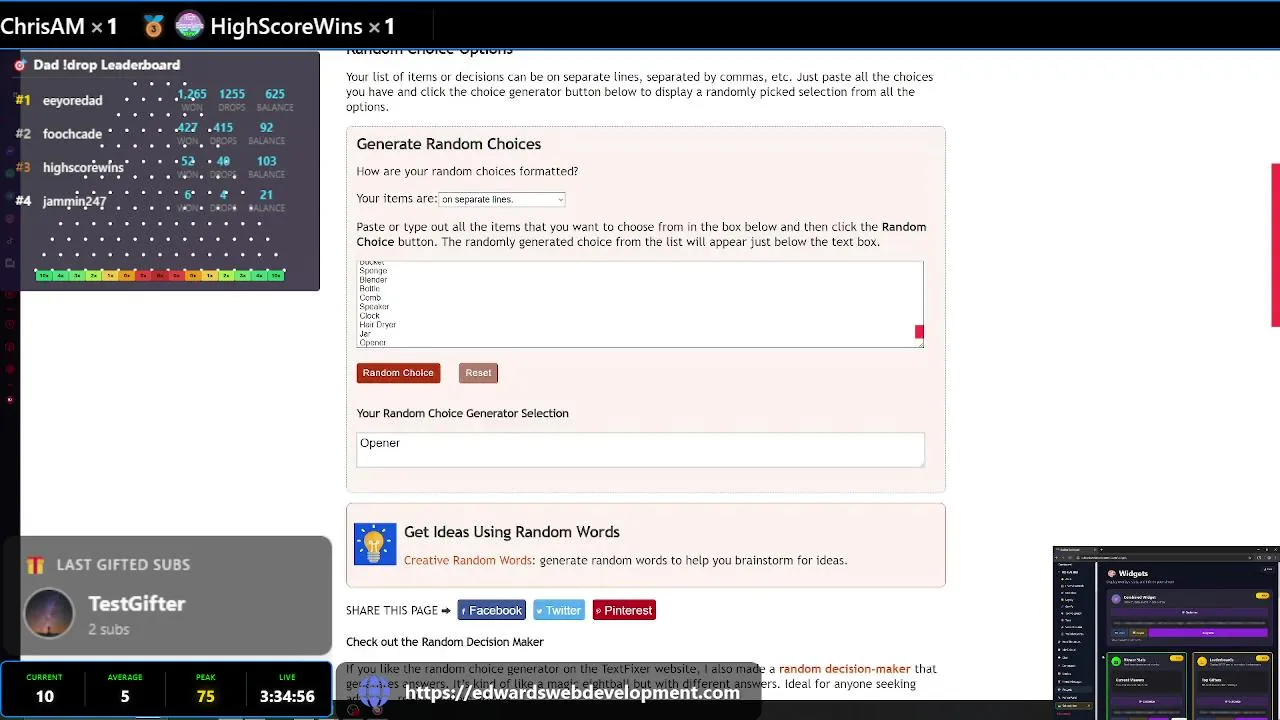Click the yellow Leaderboards icon in small window
This screenshot has height=720, width=1280.
pos(1202,661)
